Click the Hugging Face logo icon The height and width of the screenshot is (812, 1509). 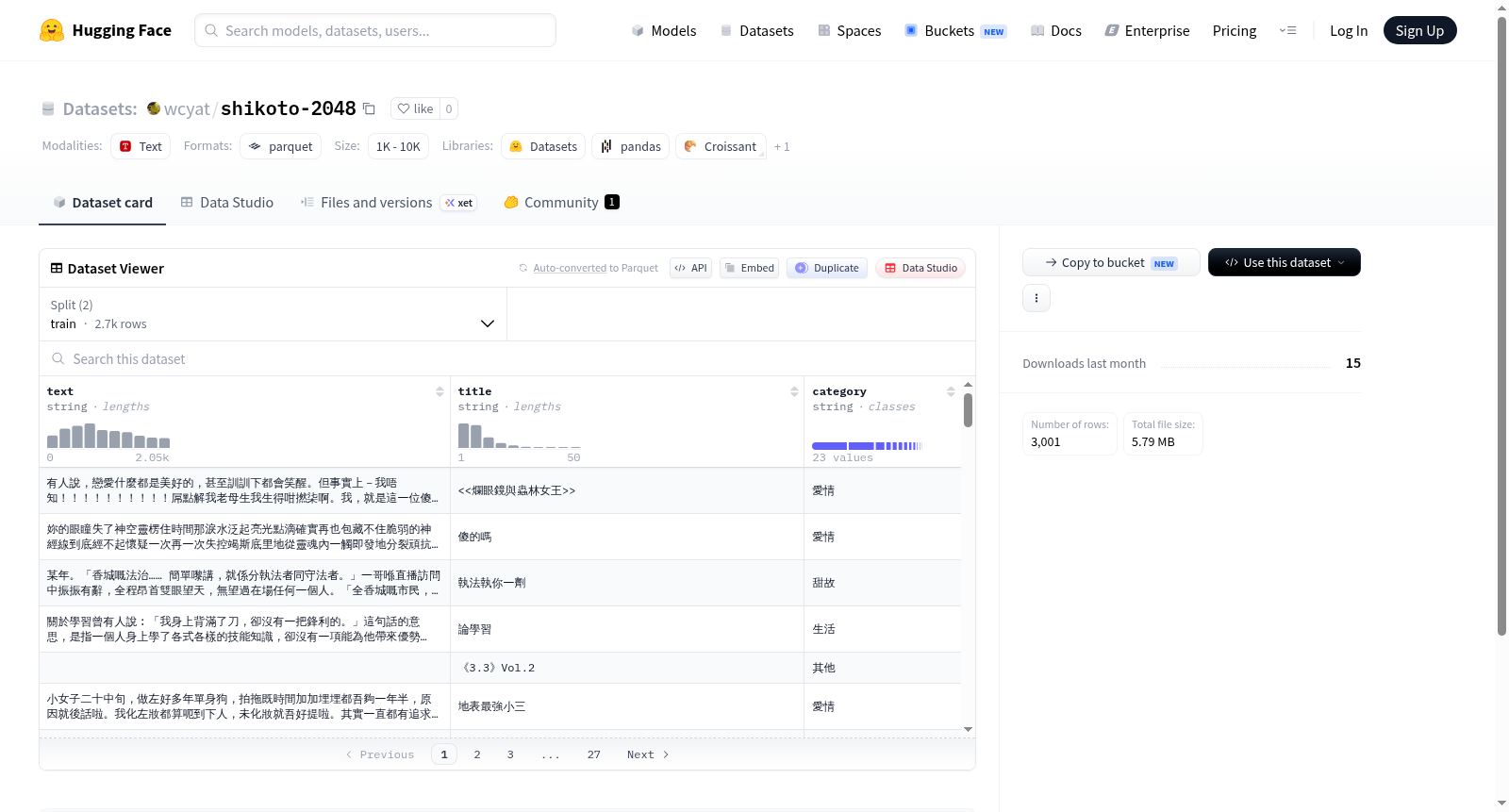(52, 30)
